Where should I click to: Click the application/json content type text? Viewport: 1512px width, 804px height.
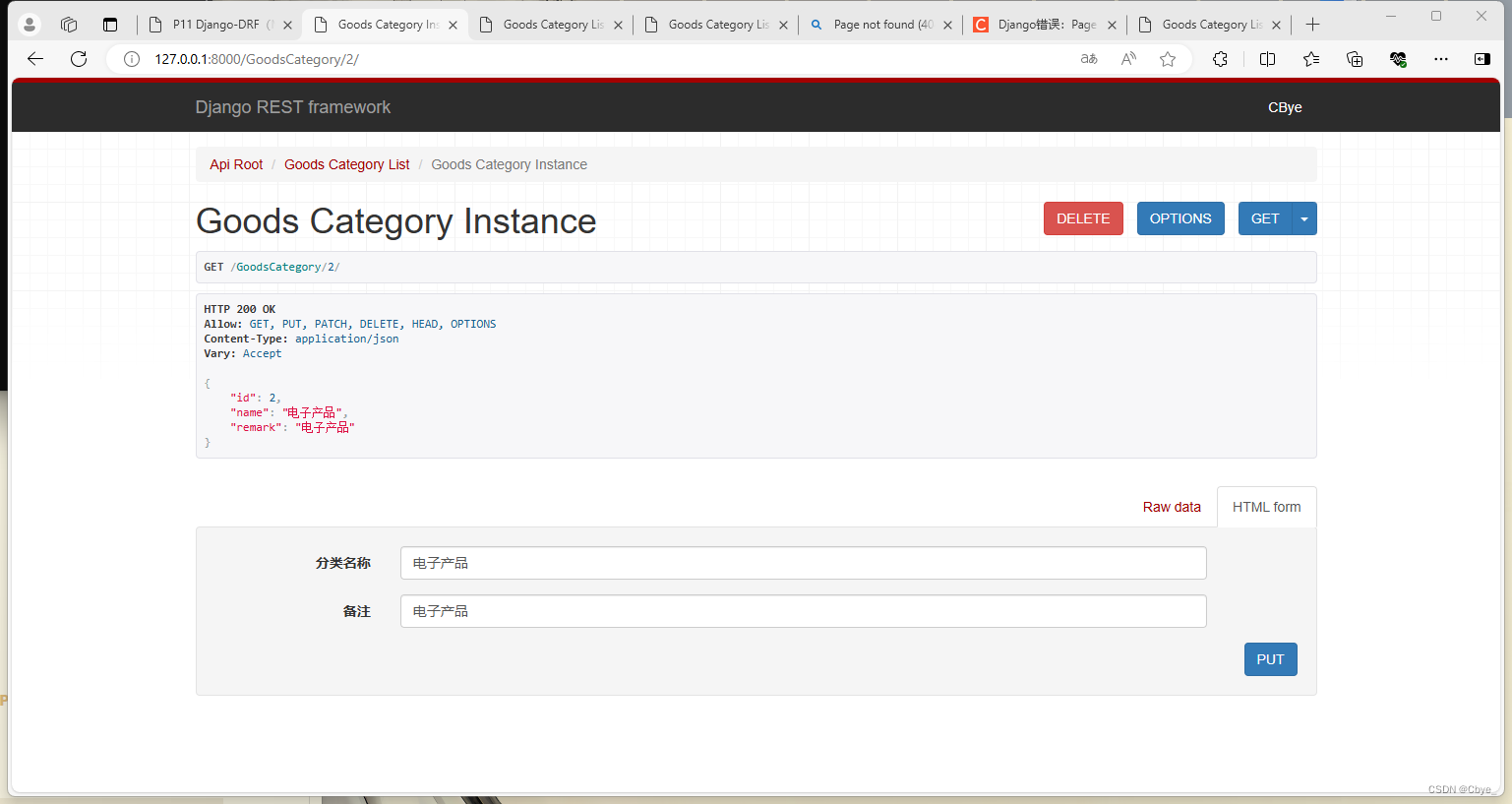point(347,339)
